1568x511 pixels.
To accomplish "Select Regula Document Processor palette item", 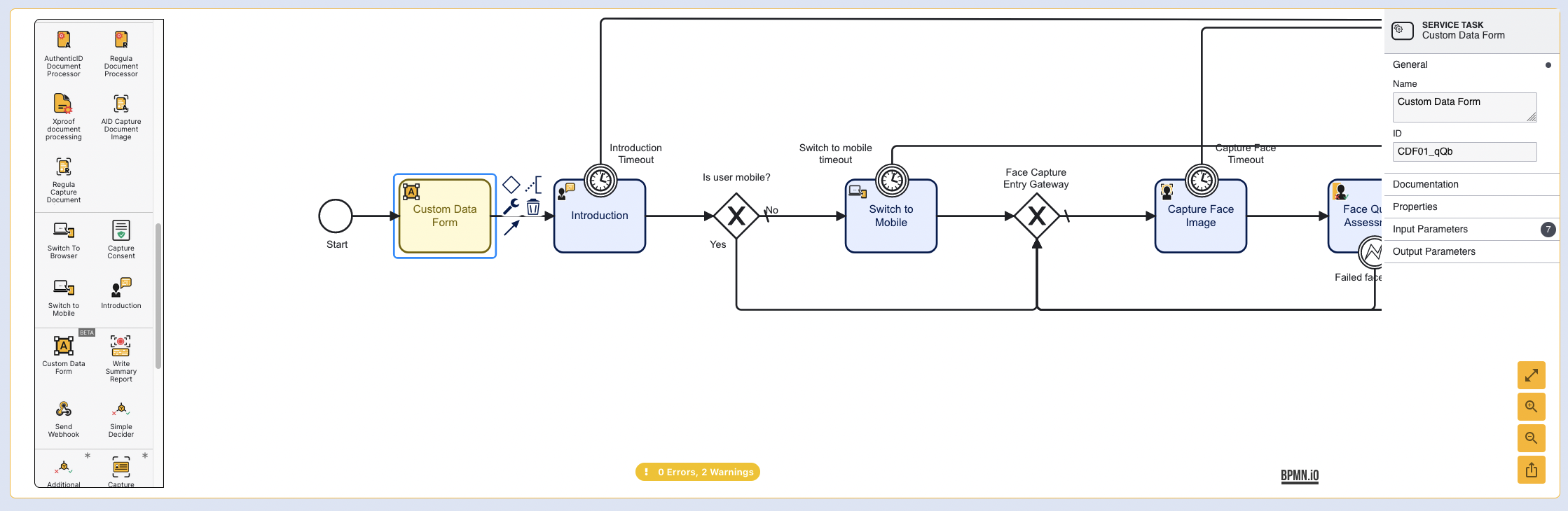I will pyautogui.click(x=121, y=53).
